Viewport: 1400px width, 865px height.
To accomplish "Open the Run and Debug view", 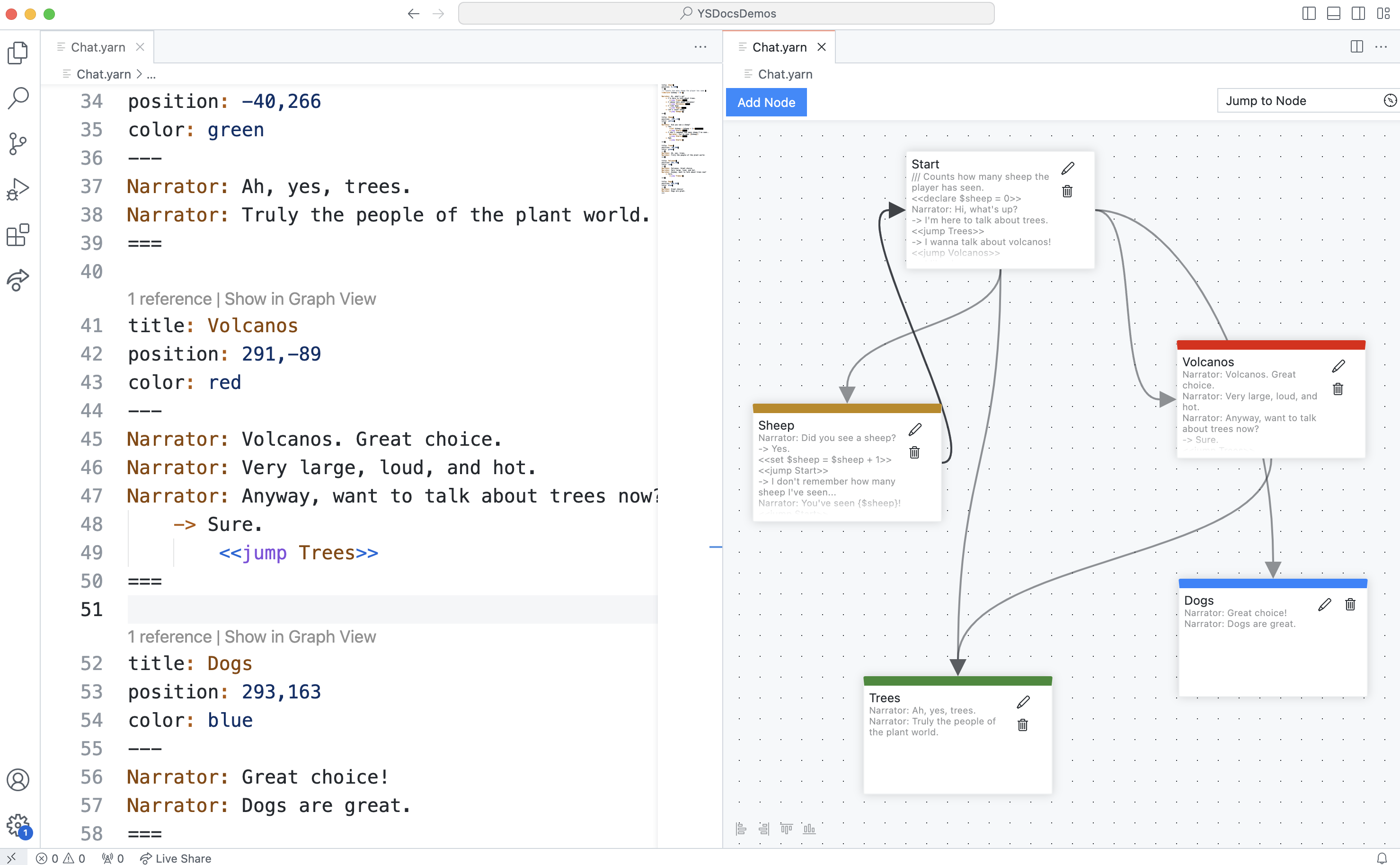I will [x=18, y=189].
